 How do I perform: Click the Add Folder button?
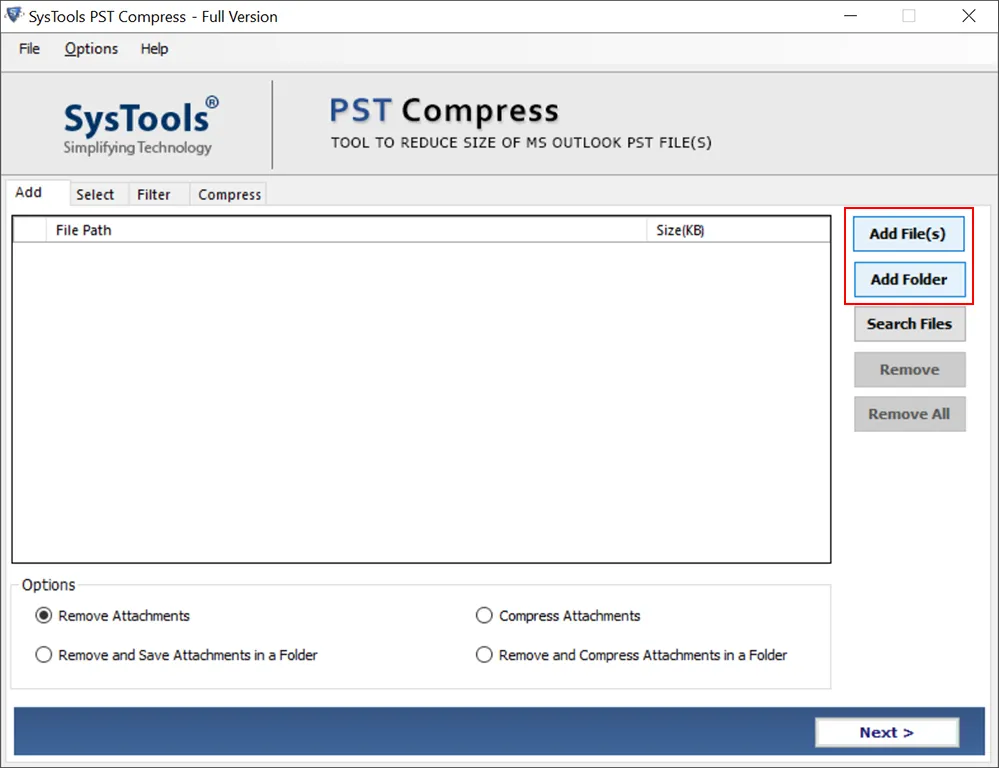909,279
